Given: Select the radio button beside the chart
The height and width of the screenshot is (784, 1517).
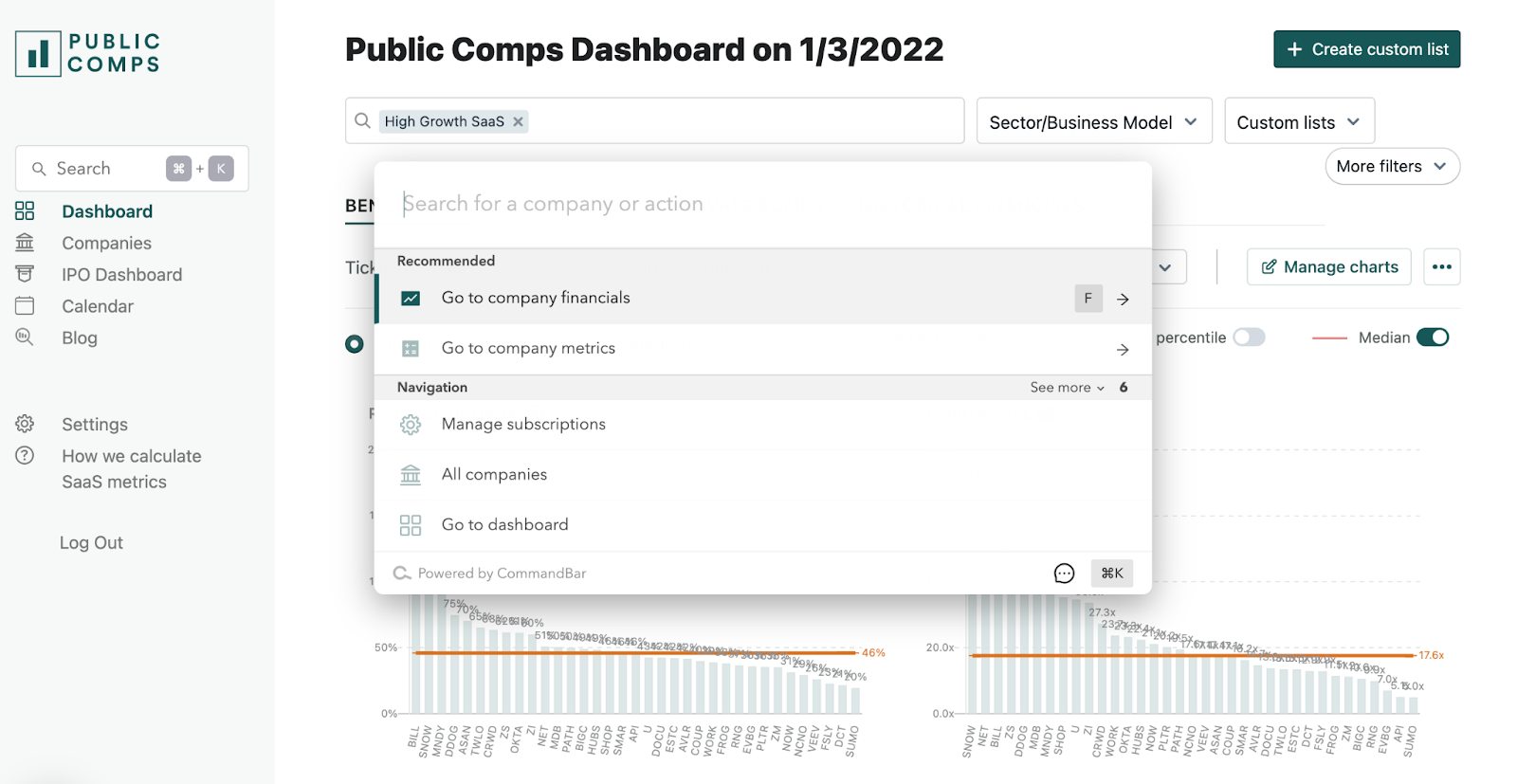Looking at the screenshot, I should point(355,344).
